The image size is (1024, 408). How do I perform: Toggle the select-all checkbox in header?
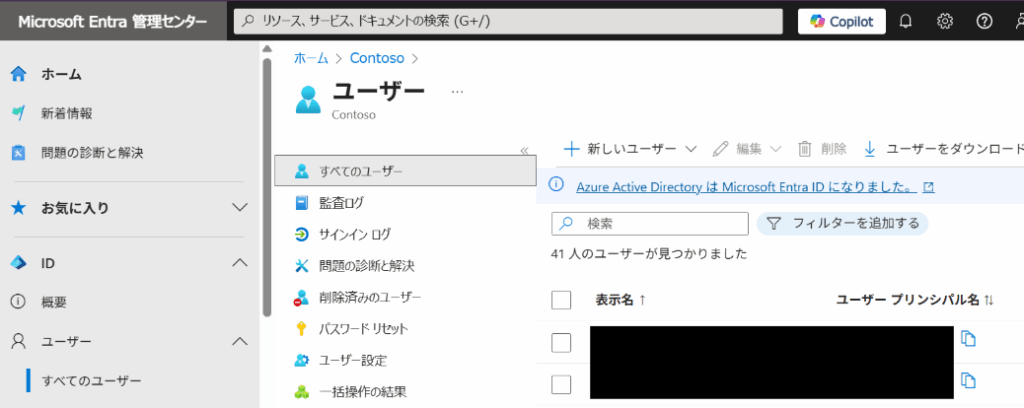[x=561, y=300]
